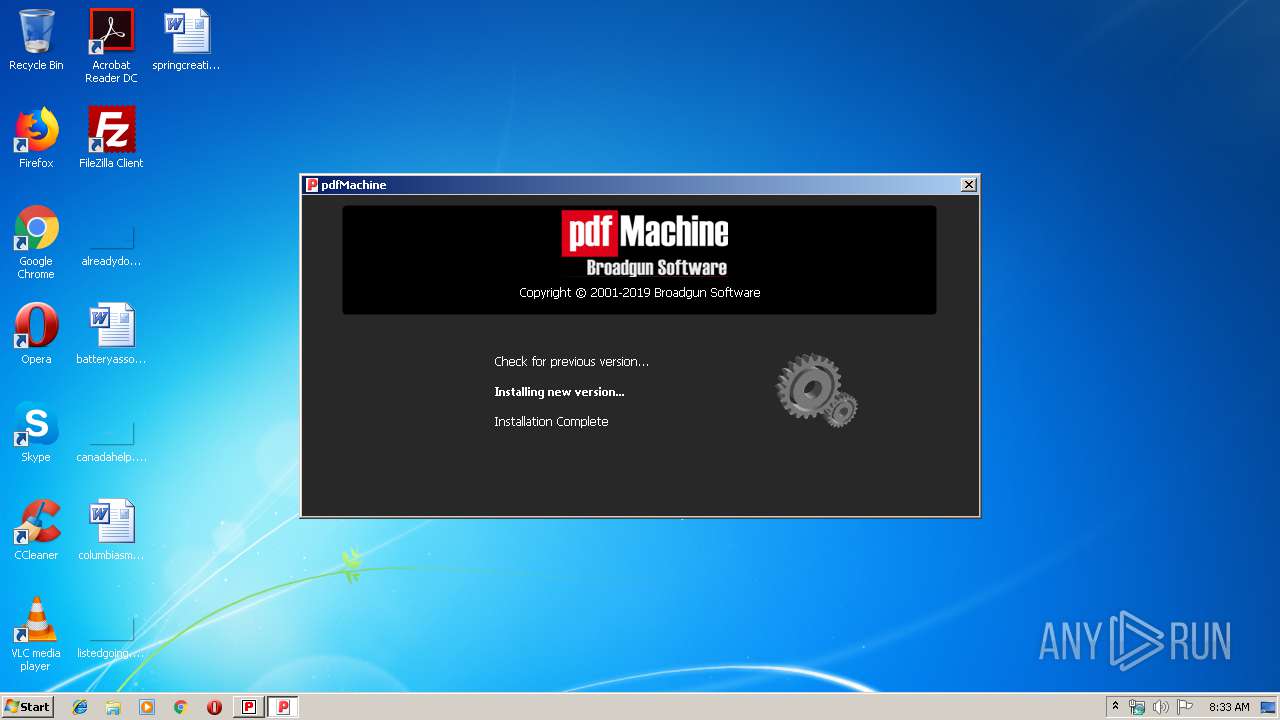Open the Recycle Bin desktop icon
This screenshot has width=1280, height=720.
point(36,41)
